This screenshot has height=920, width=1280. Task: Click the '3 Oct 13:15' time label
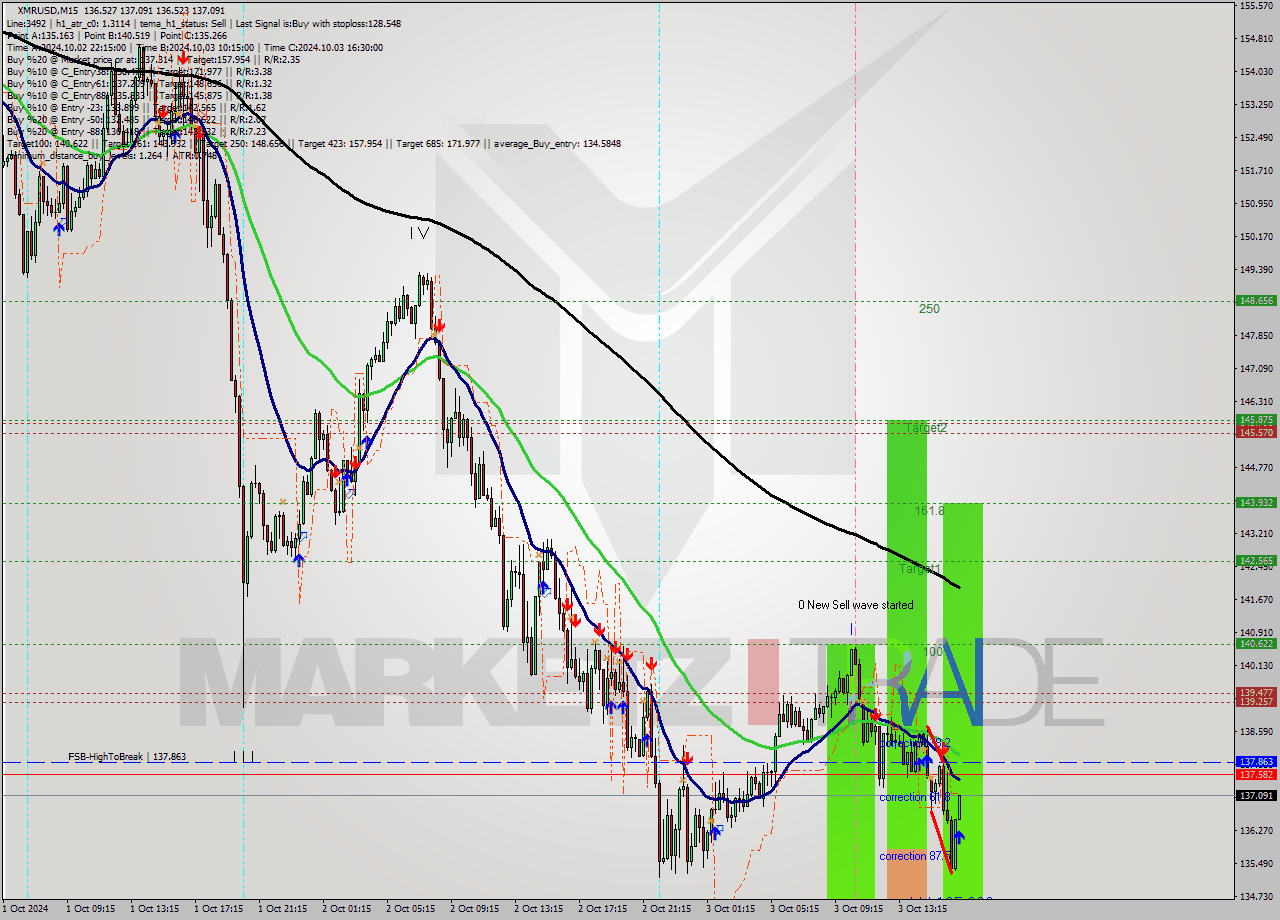(x=923, y=909)
